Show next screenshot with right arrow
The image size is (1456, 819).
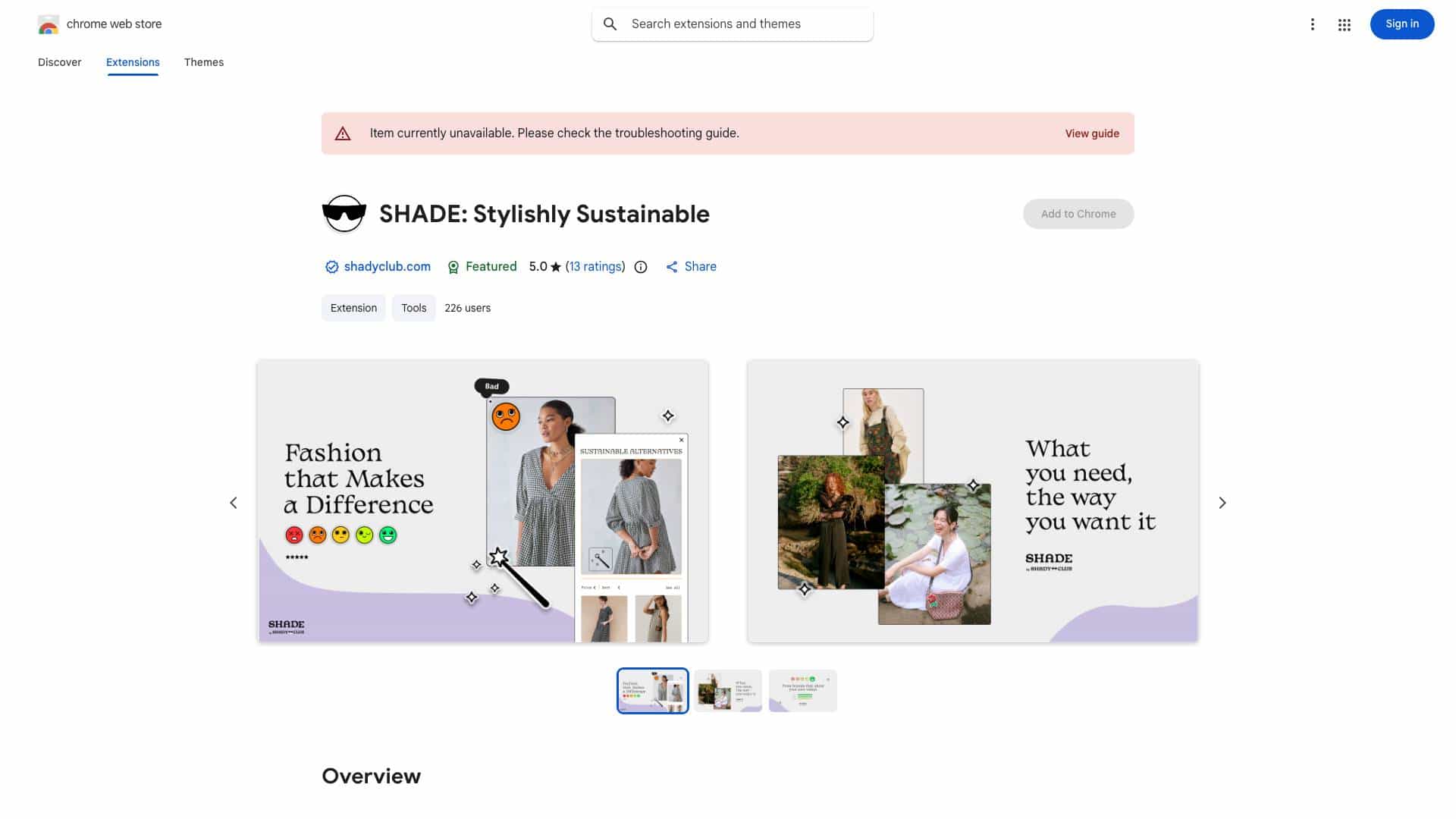(x=1222, y=503)
